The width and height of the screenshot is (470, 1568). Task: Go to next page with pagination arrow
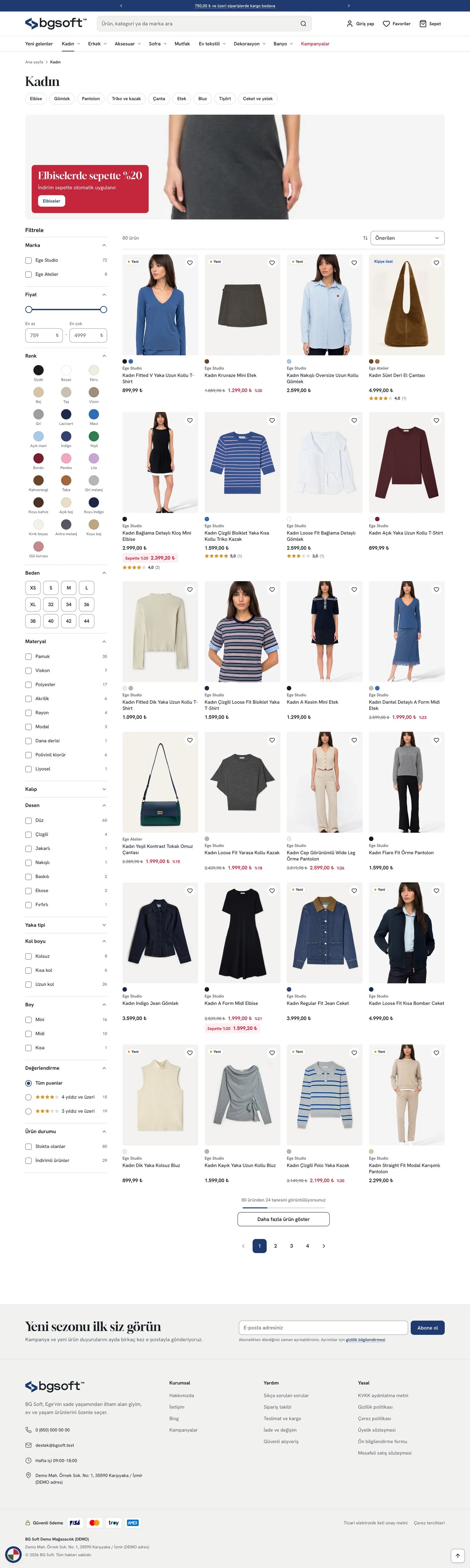point(324,1246)
